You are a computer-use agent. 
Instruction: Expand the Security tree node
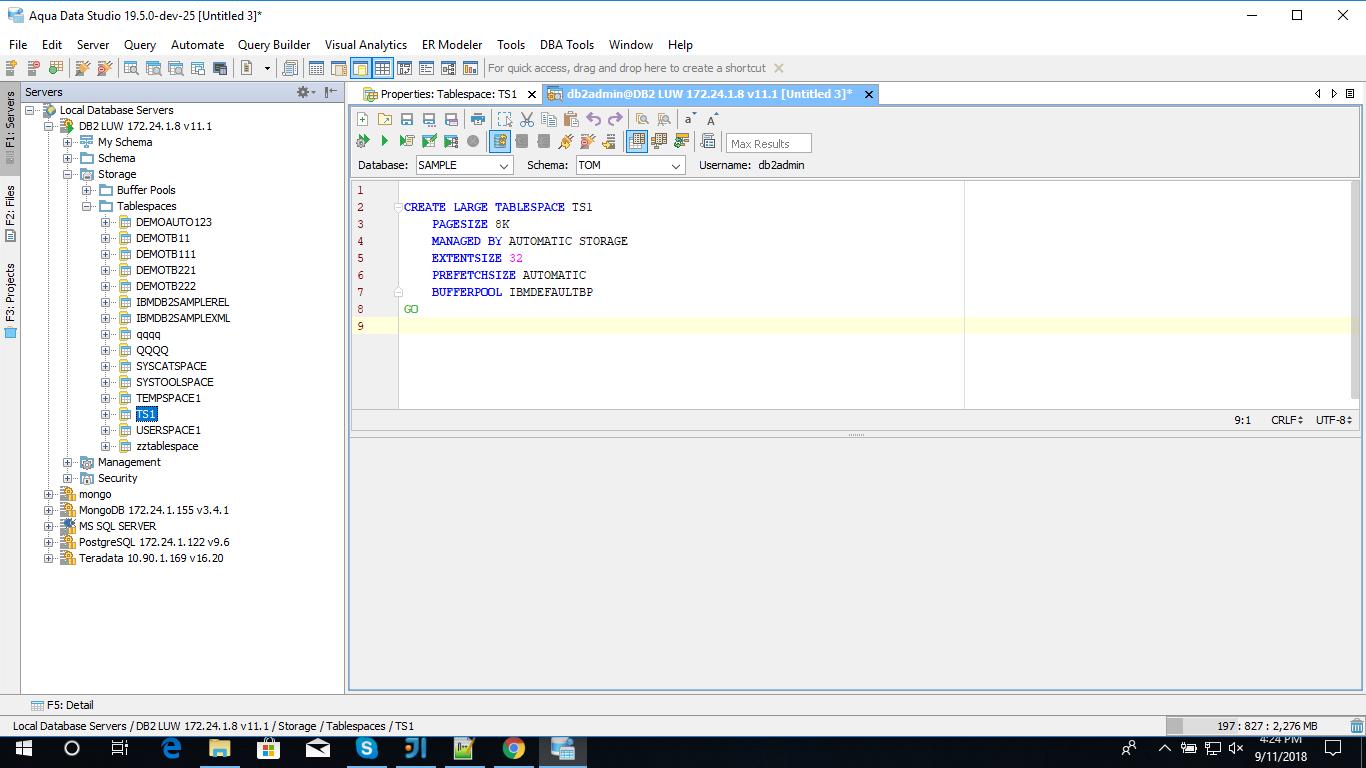pos(68,478)
